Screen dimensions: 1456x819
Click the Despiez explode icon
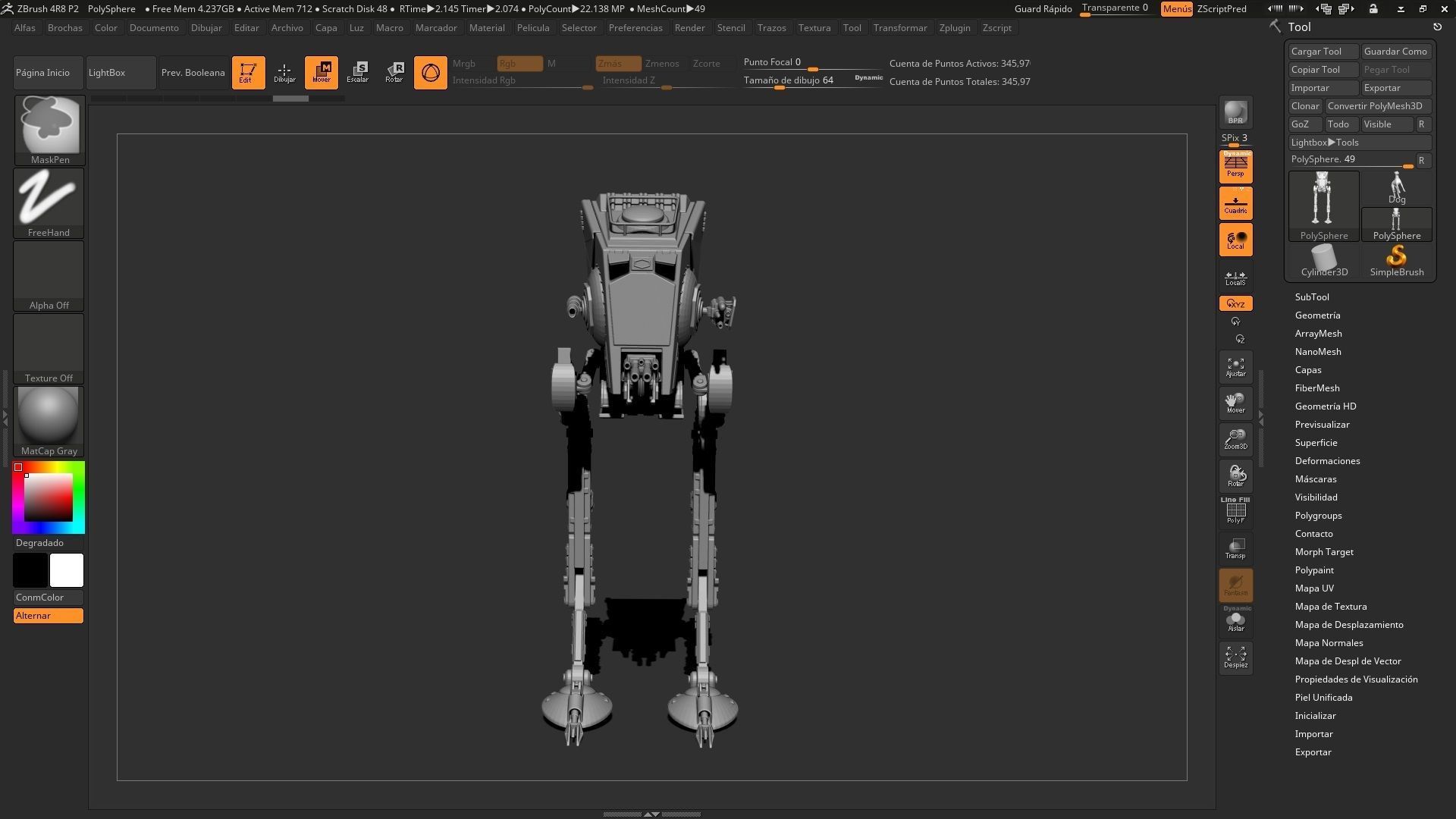tap(1235, 658)
